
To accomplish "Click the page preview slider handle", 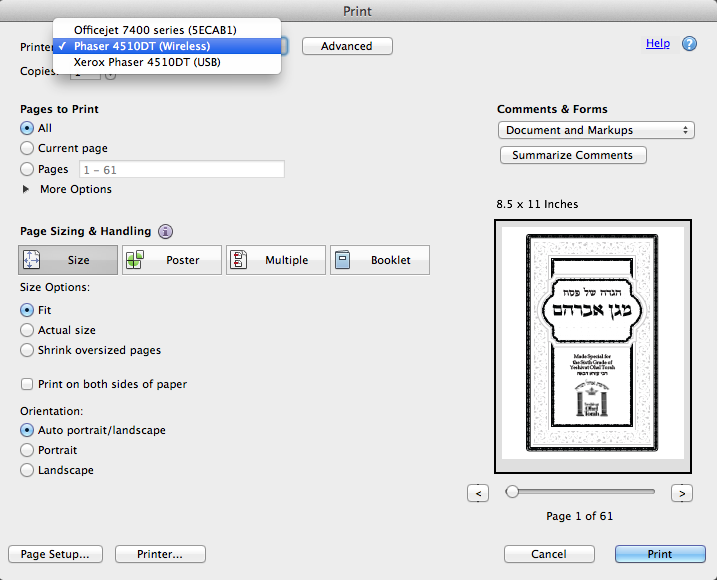I will tap(512, 492).
